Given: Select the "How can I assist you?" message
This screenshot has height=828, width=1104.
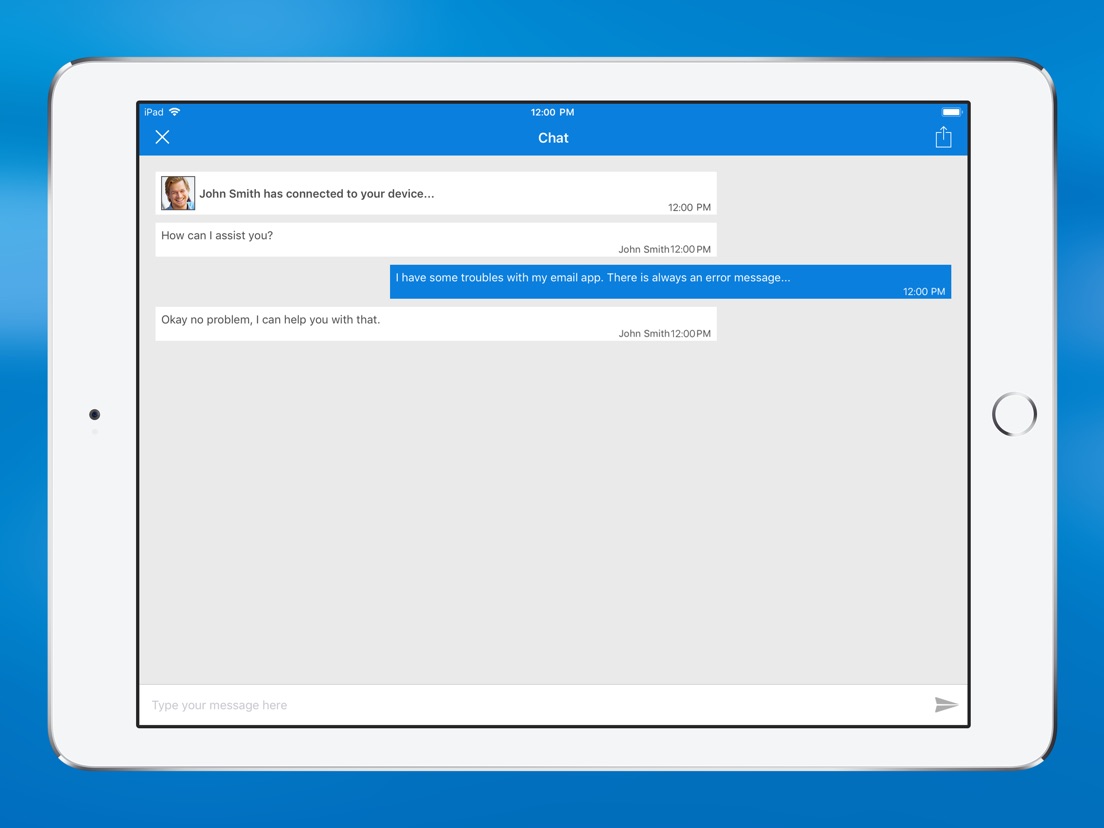Looking at the screenshot, I should coord(217,236).
